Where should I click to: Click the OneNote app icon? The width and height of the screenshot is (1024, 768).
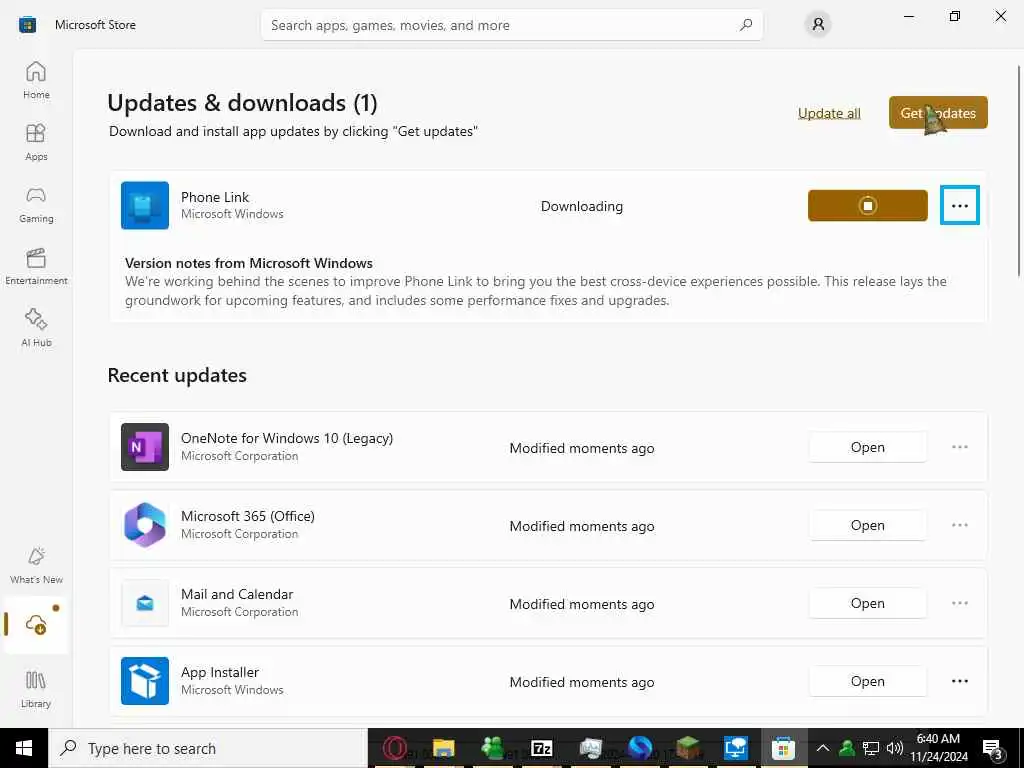(145, 447)
